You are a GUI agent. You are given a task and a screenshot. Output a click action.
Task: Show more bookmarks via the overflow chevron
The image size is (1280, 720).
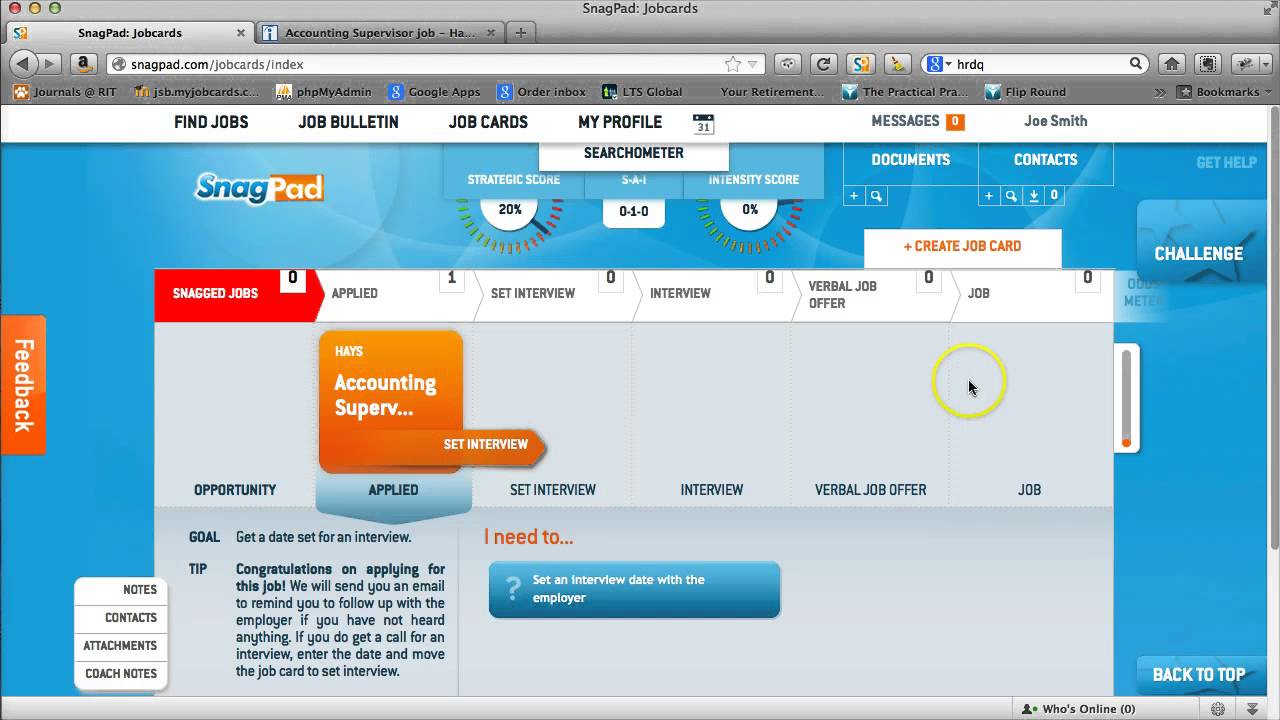[1160, 92]
